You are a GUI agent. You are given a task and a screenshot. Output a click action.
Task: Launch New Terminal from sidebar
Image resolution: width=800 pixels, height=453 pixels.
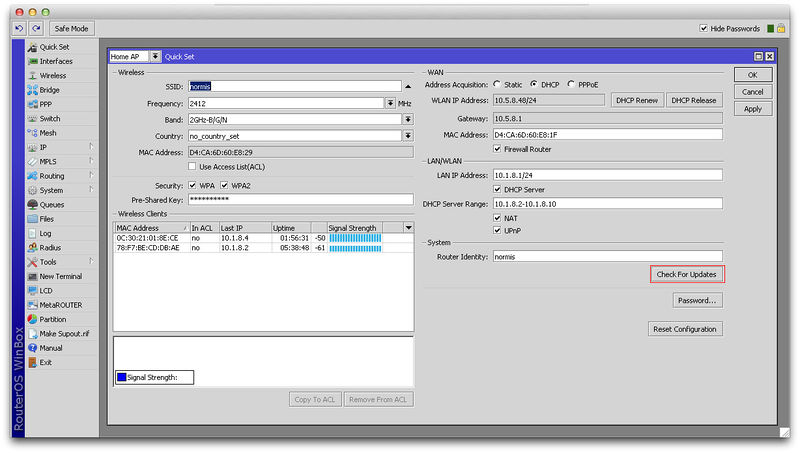click(x=60, y=276)
